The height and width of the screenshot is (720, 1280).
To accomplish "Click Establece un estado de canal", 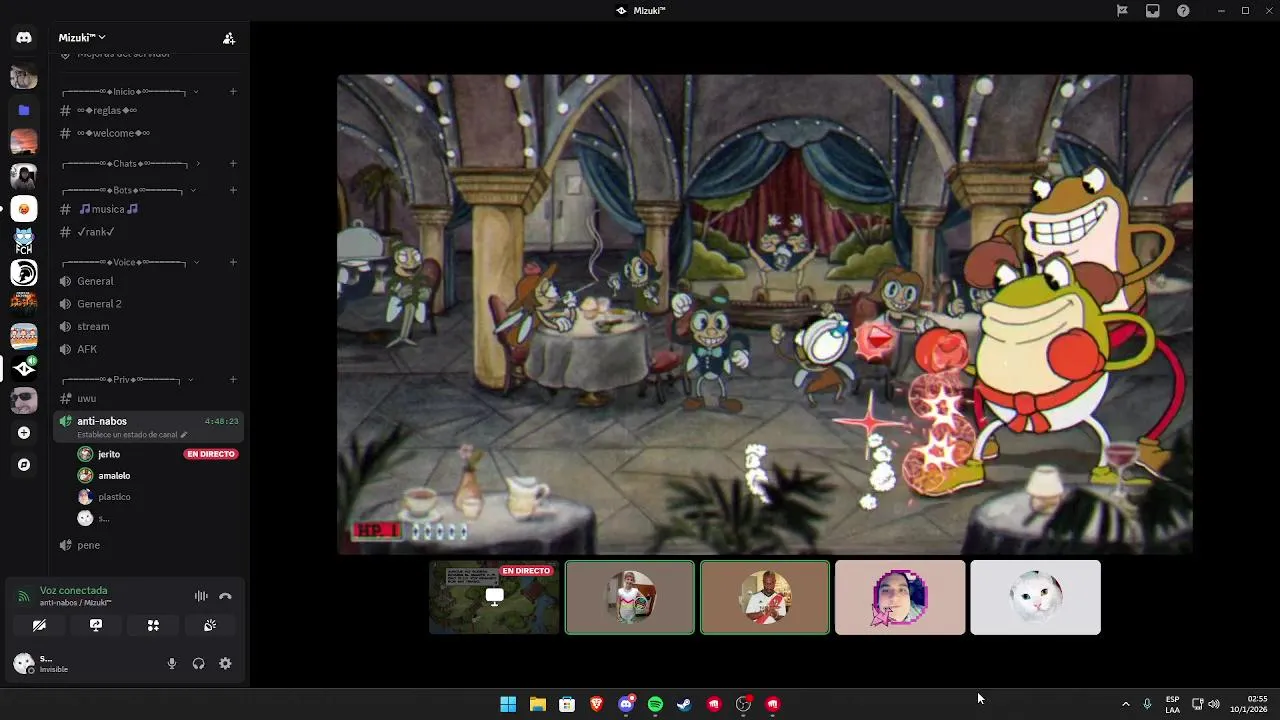I will (x=127, y=435).
